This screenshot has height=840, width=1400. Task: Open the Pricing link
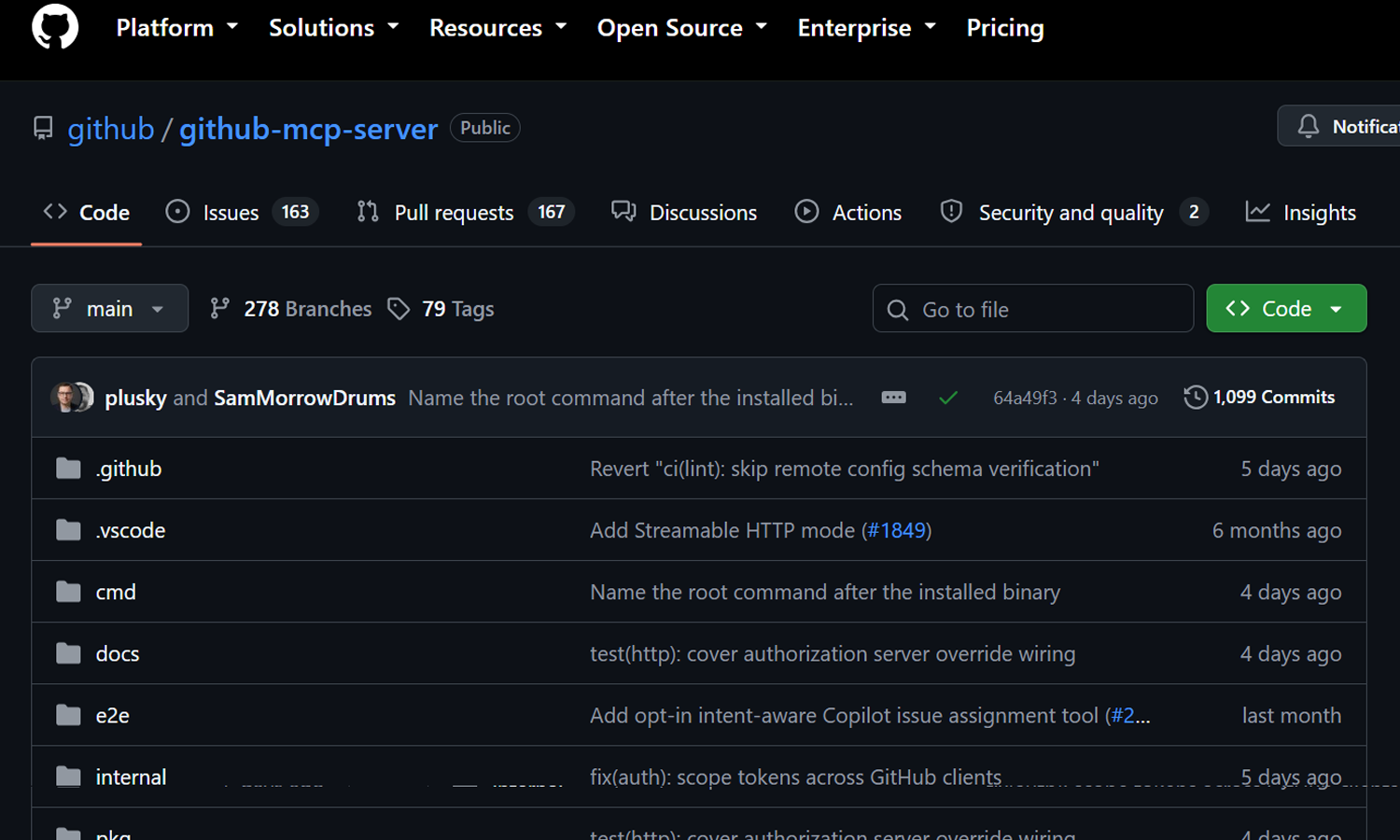[1005, 28]
